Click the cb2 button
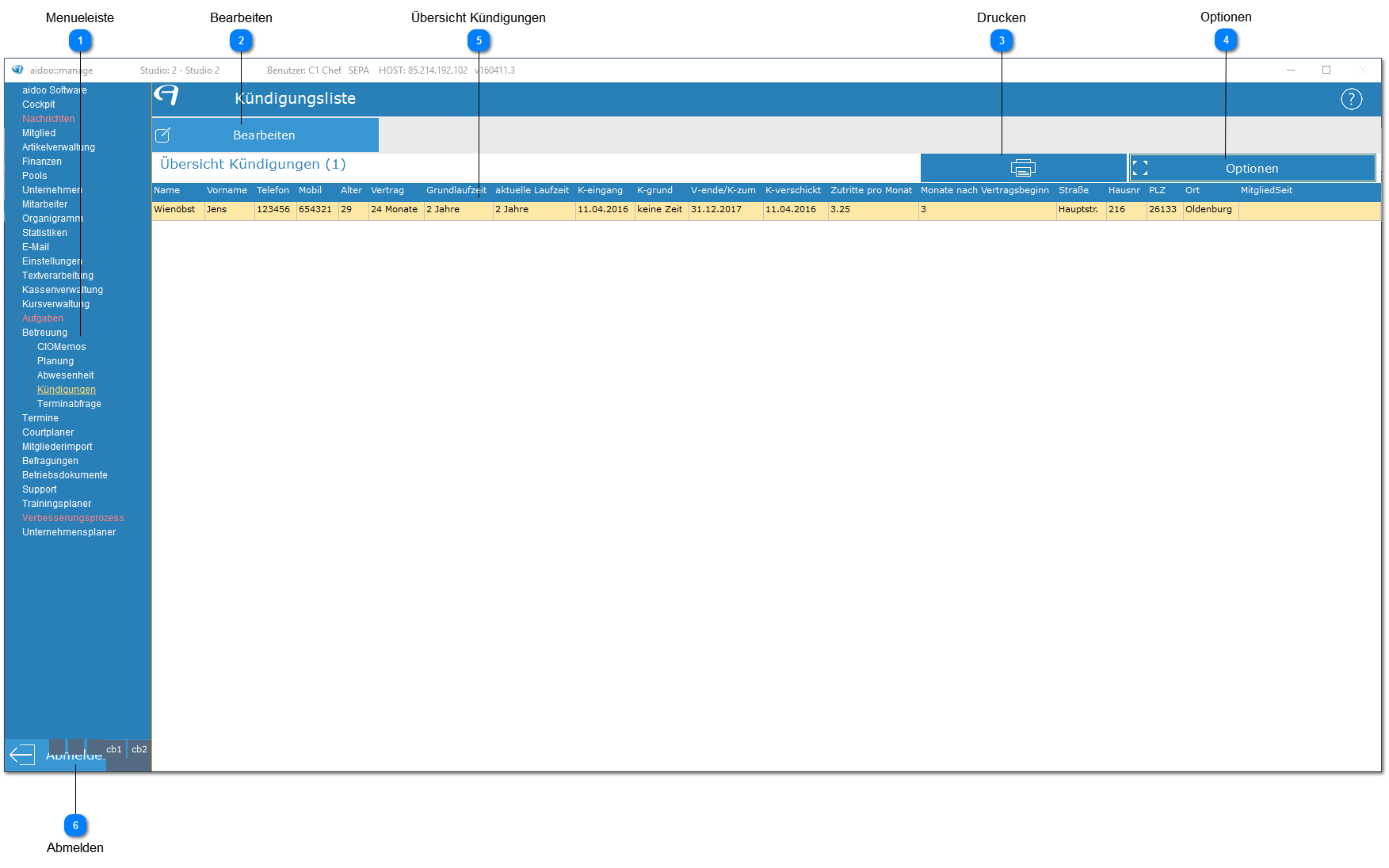Image resolution: width=1389 pixels, height=868 pixels. click(139, 749)
